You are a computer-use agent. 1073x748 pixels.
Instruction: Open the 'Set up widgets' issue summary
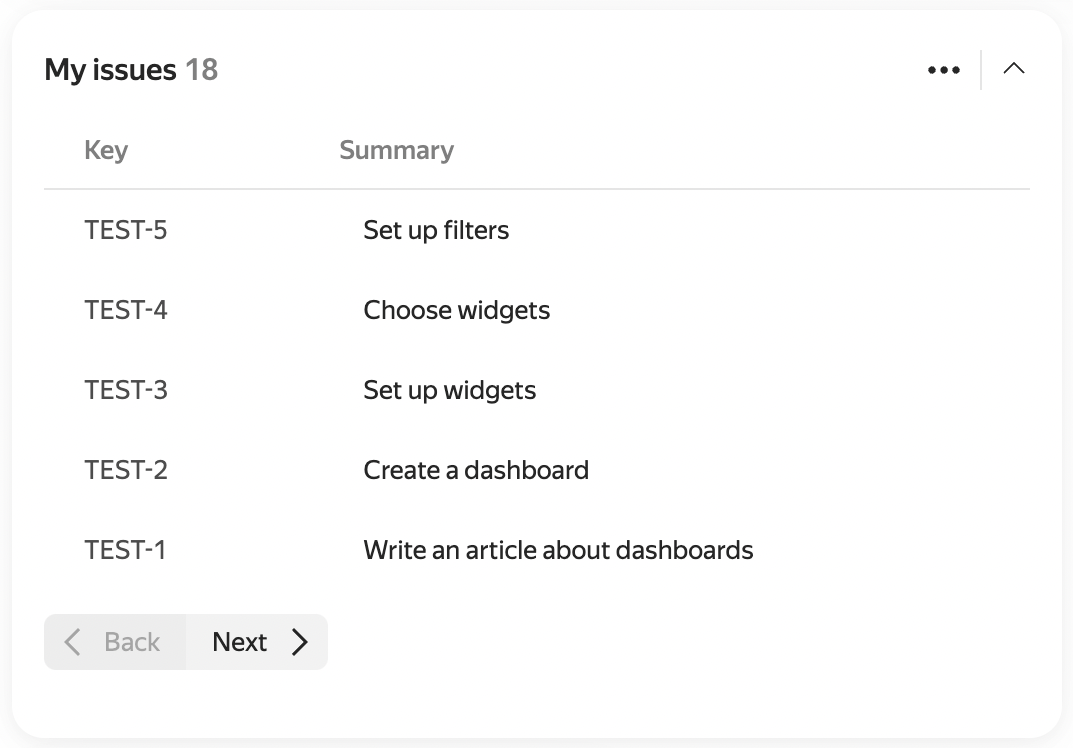point(450,391)
